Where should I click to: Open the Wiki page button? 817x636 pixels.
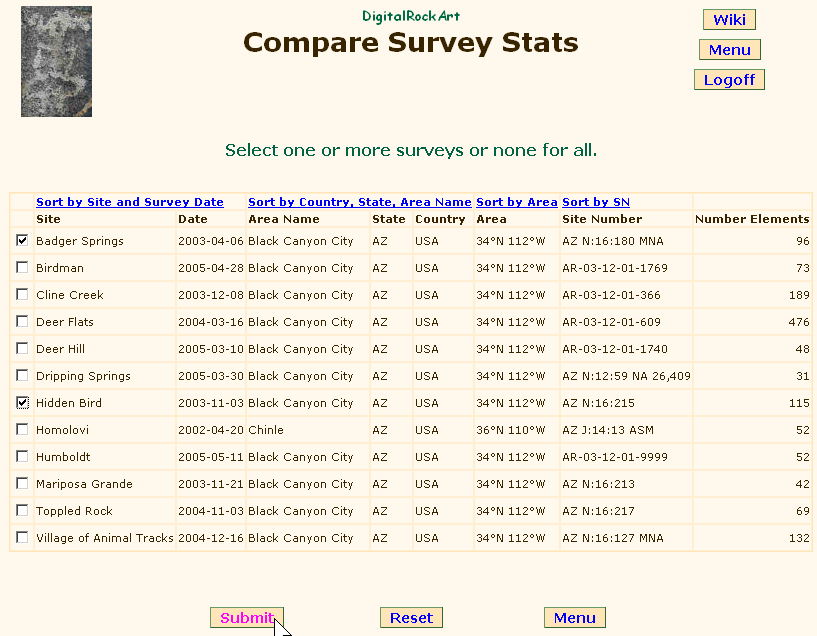click(x=729, y=20)
